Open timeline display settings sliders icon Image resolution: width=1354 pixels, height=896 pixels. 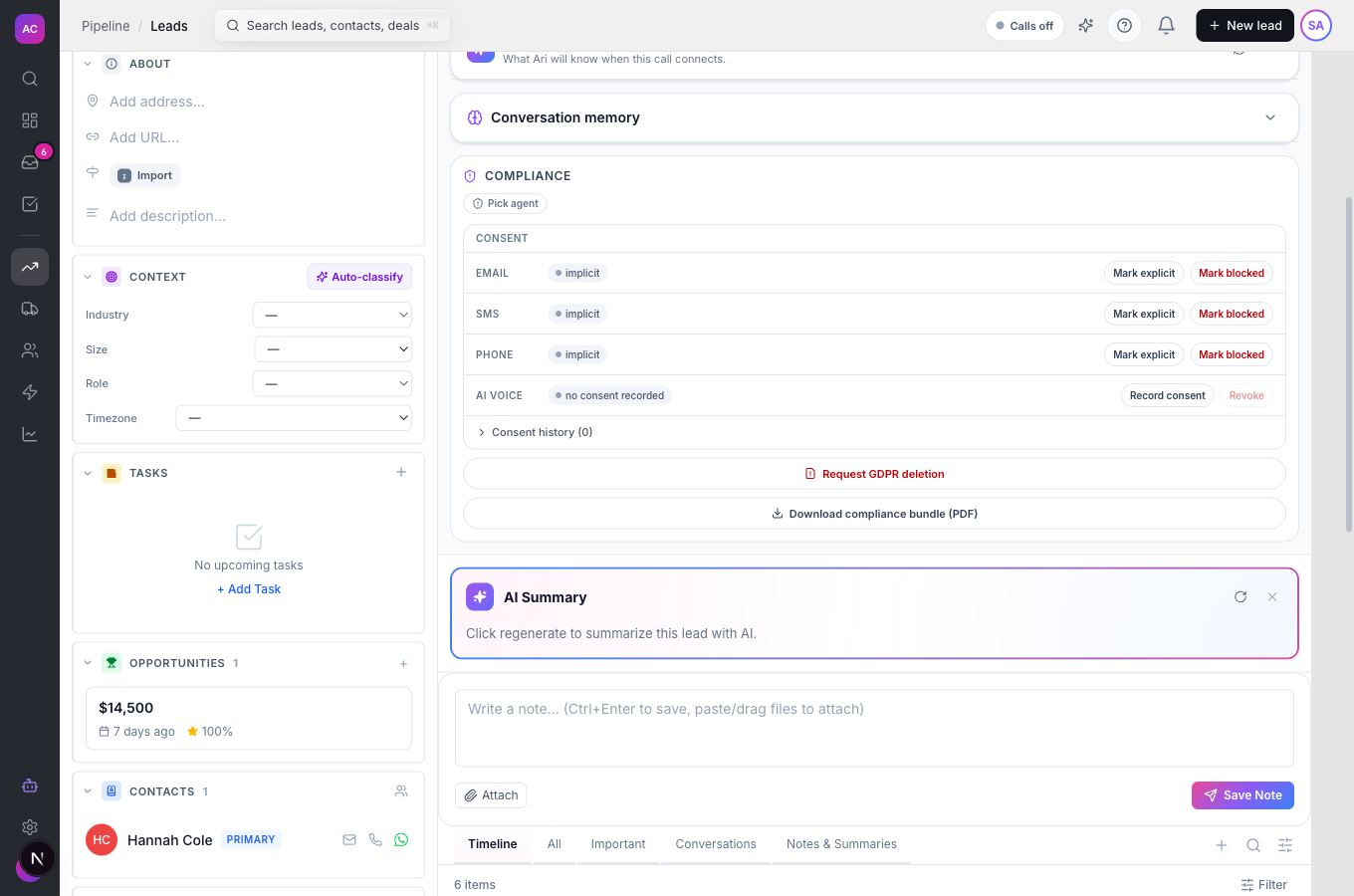[1285, 845]
